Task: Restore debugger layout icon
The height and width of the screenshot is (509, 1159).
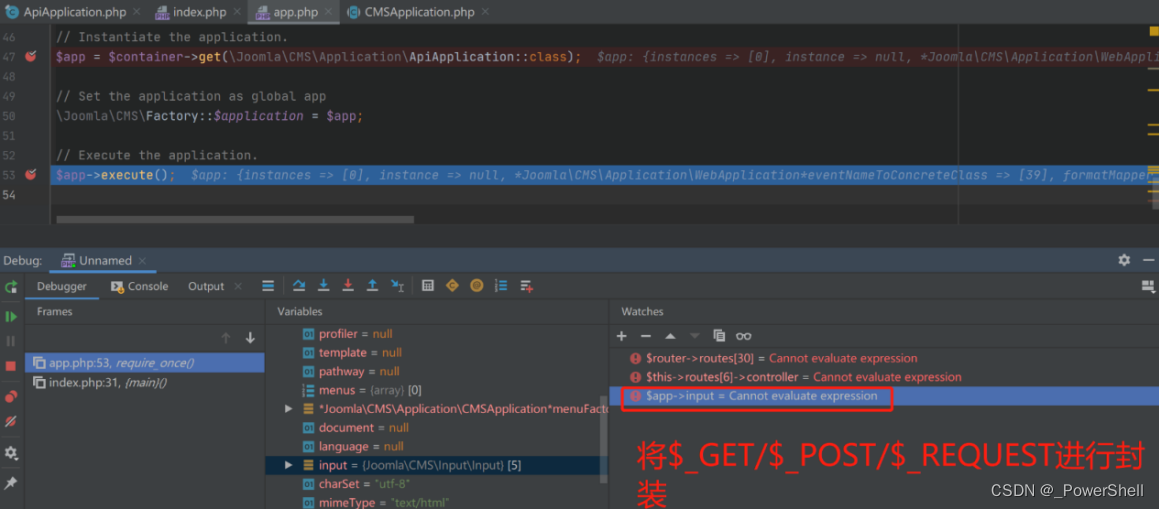Action: 1147,286
